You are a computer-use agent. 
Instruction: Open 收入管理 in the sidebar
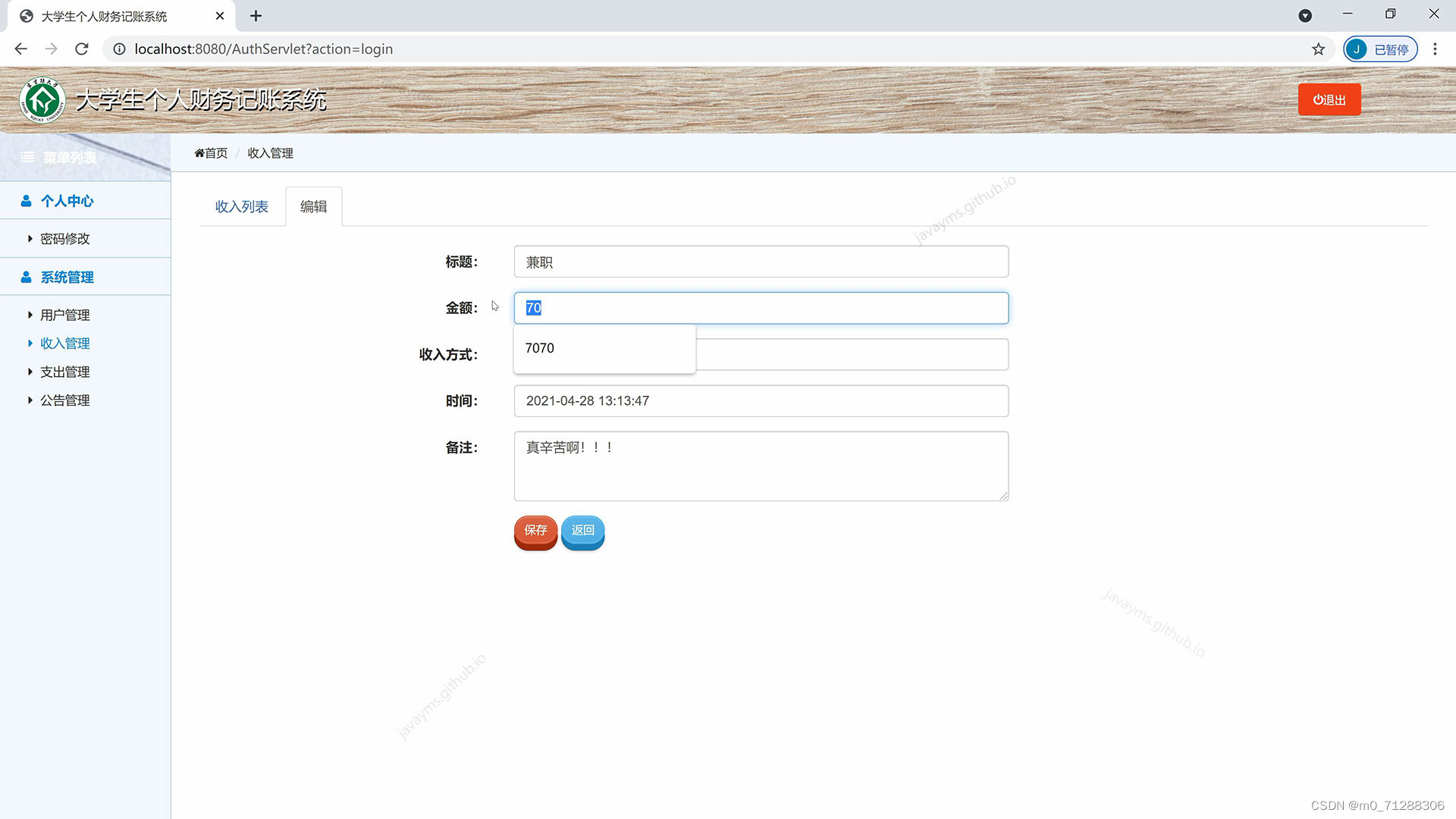tap(64, 343)
